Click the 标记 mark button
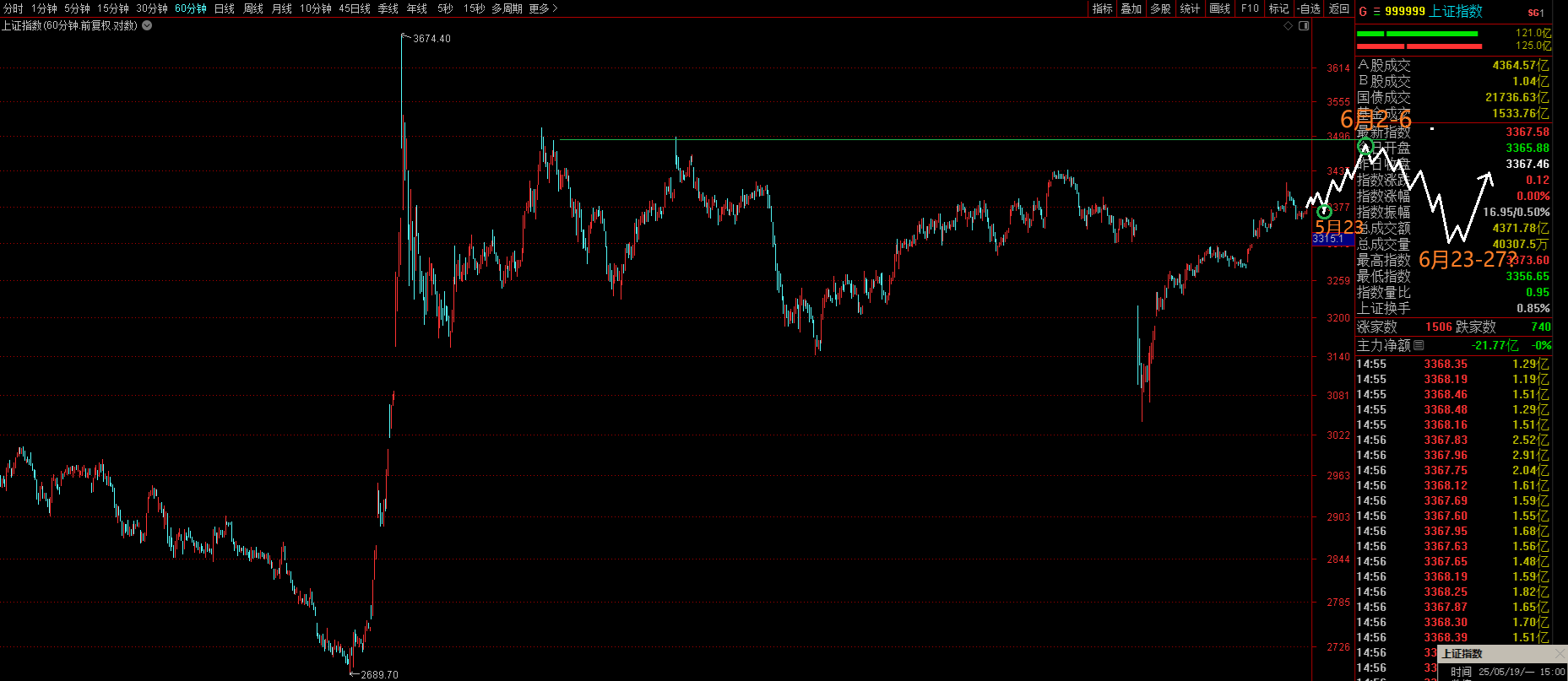Screen dimensions: 1568x681 pyautogui.click(x=1279, y=8)
